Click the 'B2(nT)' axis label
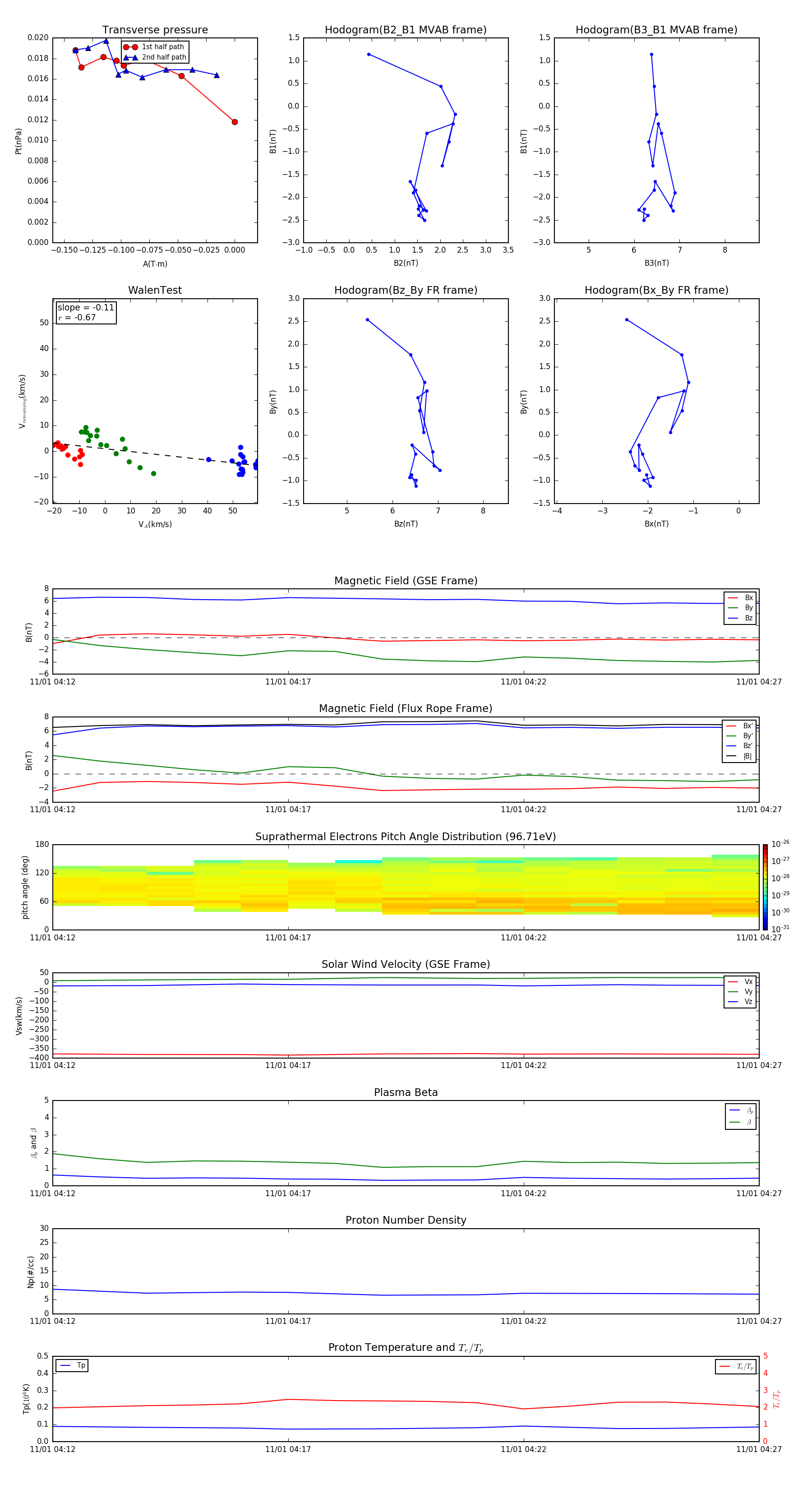This screenshot has width=812, height=1489. [x=406, y=263]
